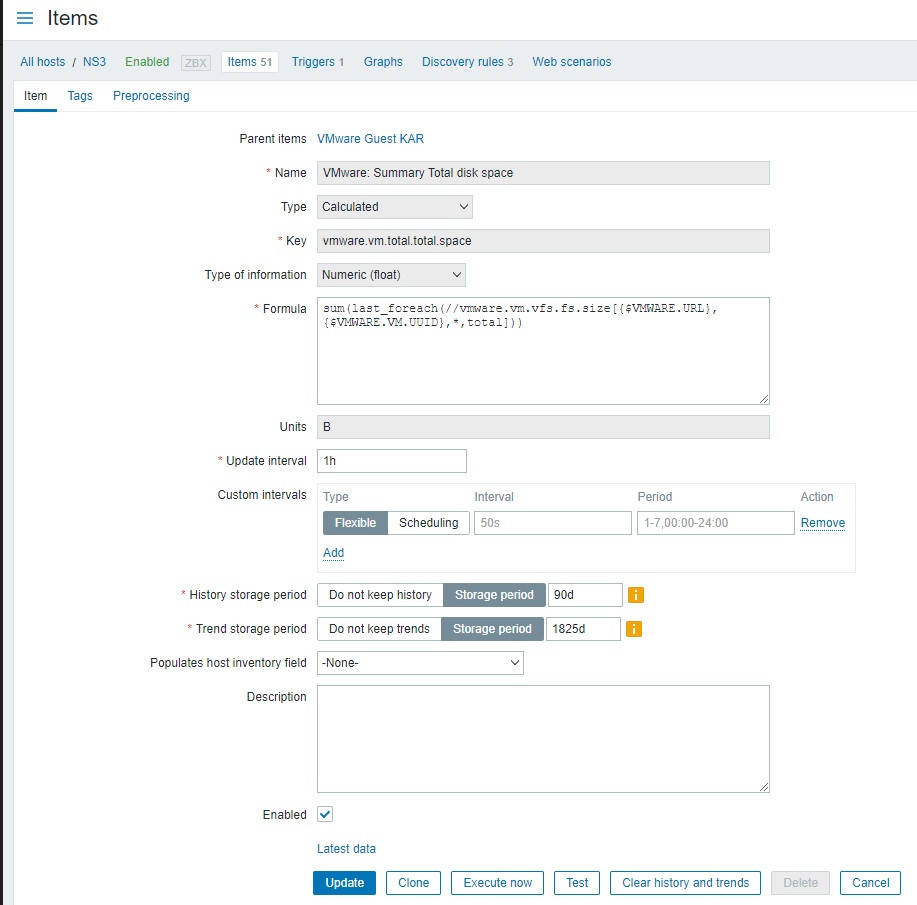The width and height of the screenshot is (917, 905).
Task: Open the NS3 host link
Action: point(94,62)
